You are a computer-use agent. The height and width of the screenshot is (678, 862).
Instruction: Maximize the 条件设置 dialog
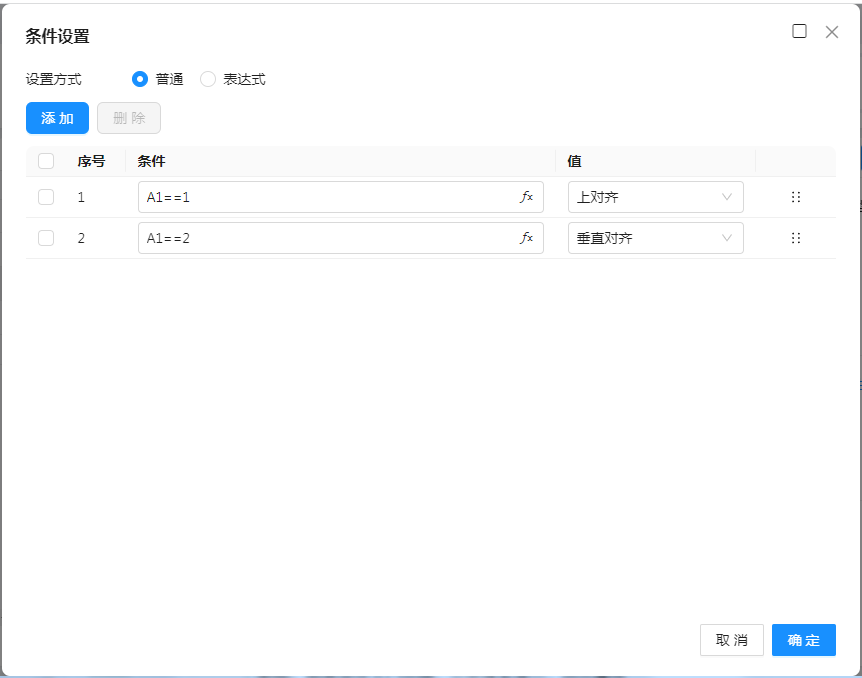point(799,31)
